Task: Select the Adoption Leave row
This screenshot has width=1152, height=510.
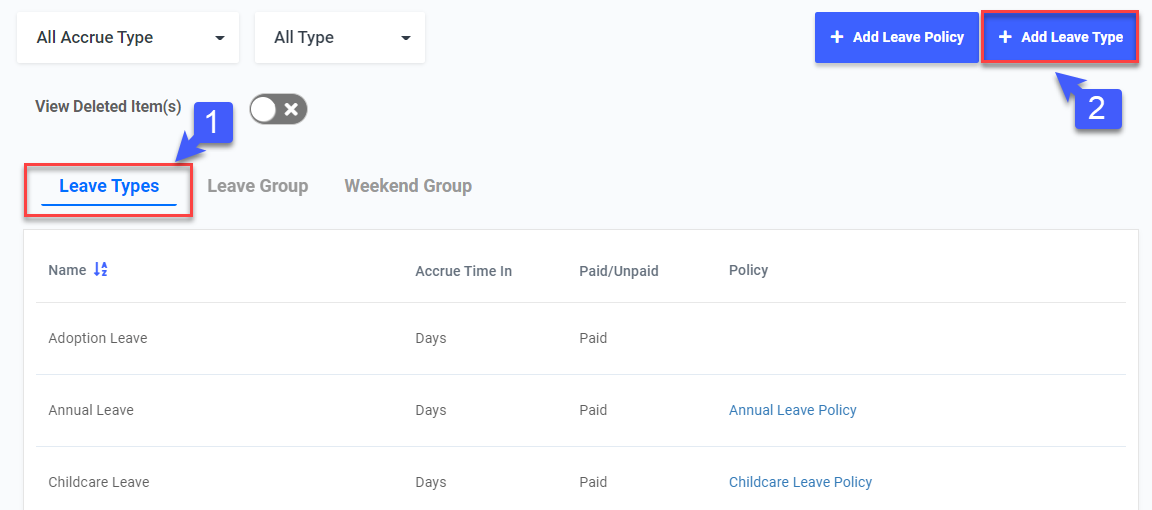Action: tap(98, 338)
